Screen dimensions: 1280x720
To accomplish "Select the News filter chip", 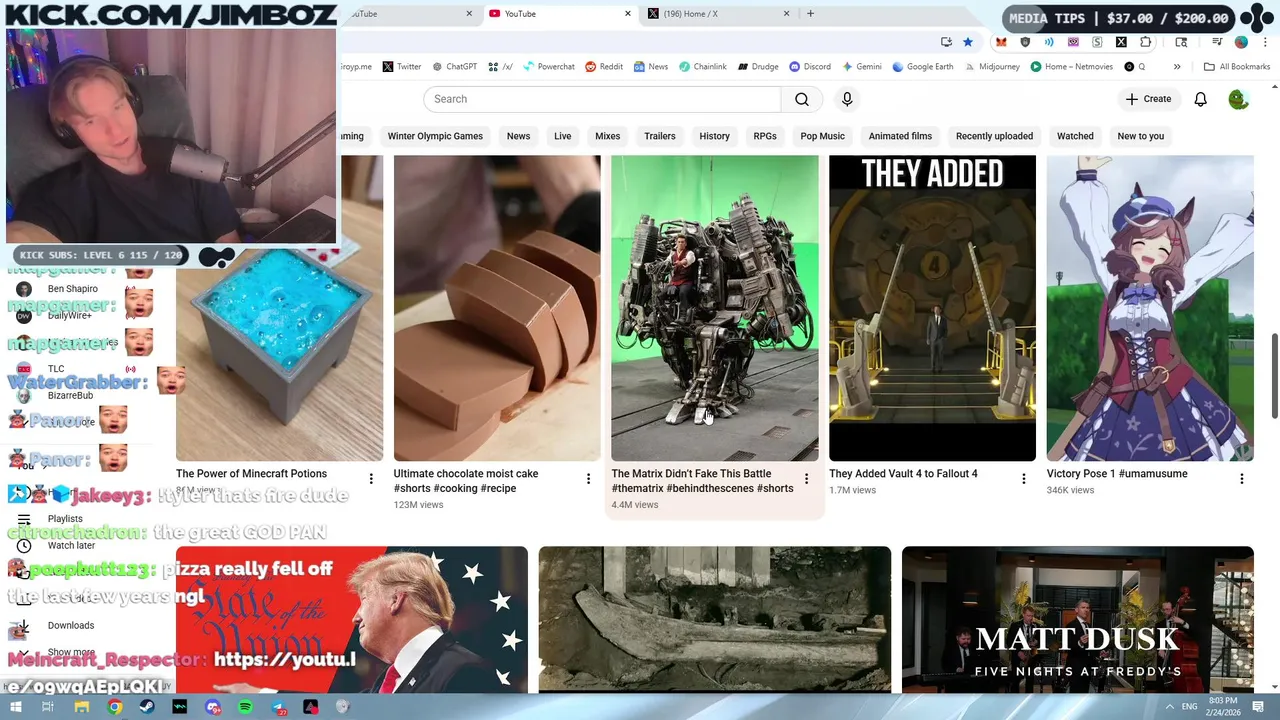I will (518, 136).
